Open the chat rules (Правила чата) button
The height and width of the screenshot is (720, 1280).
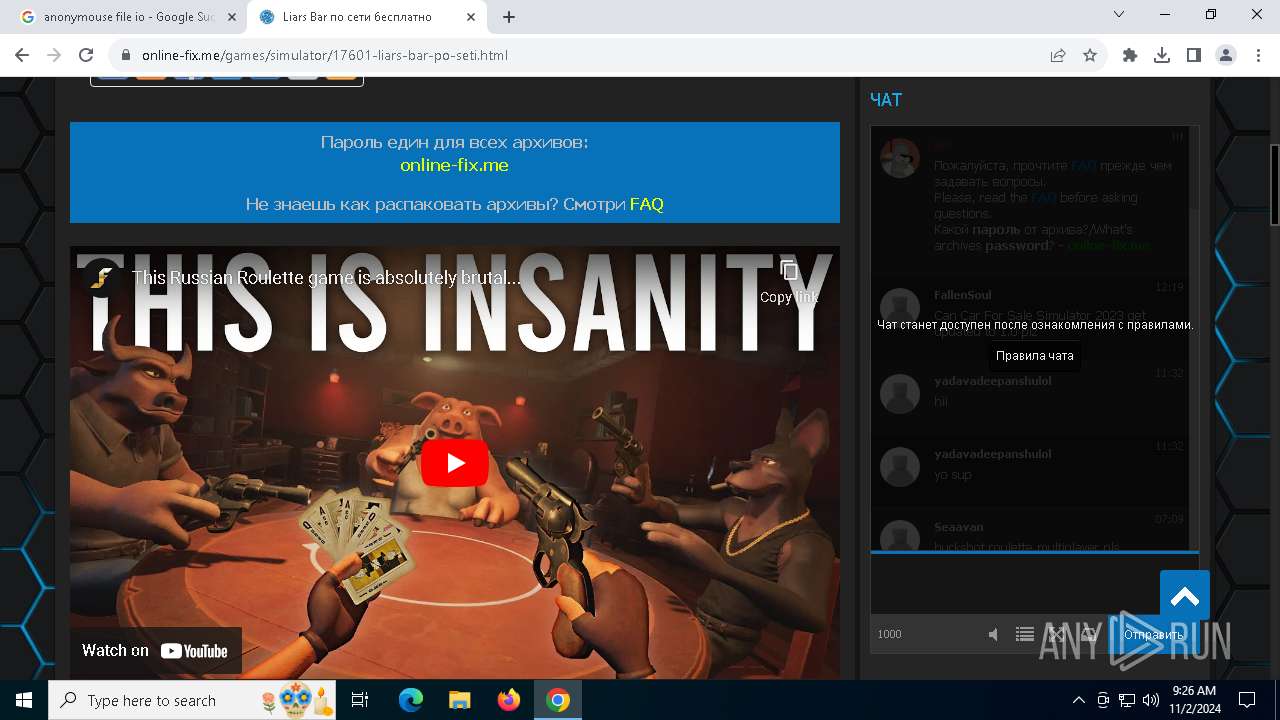pos(1035,355)
